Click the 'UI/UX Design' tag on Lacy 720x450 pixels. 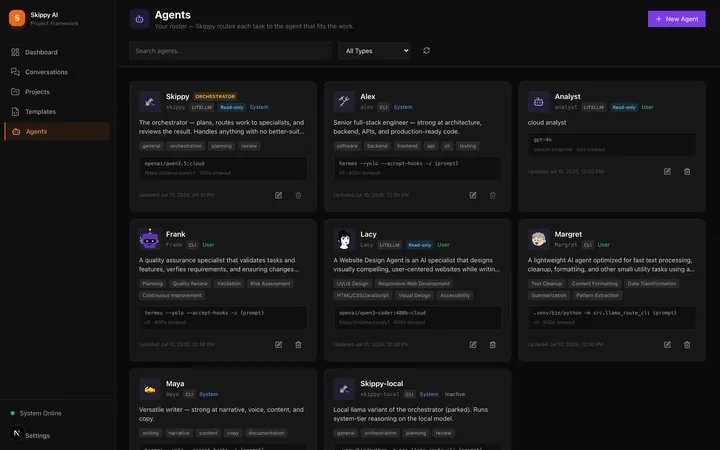(352, 284)
